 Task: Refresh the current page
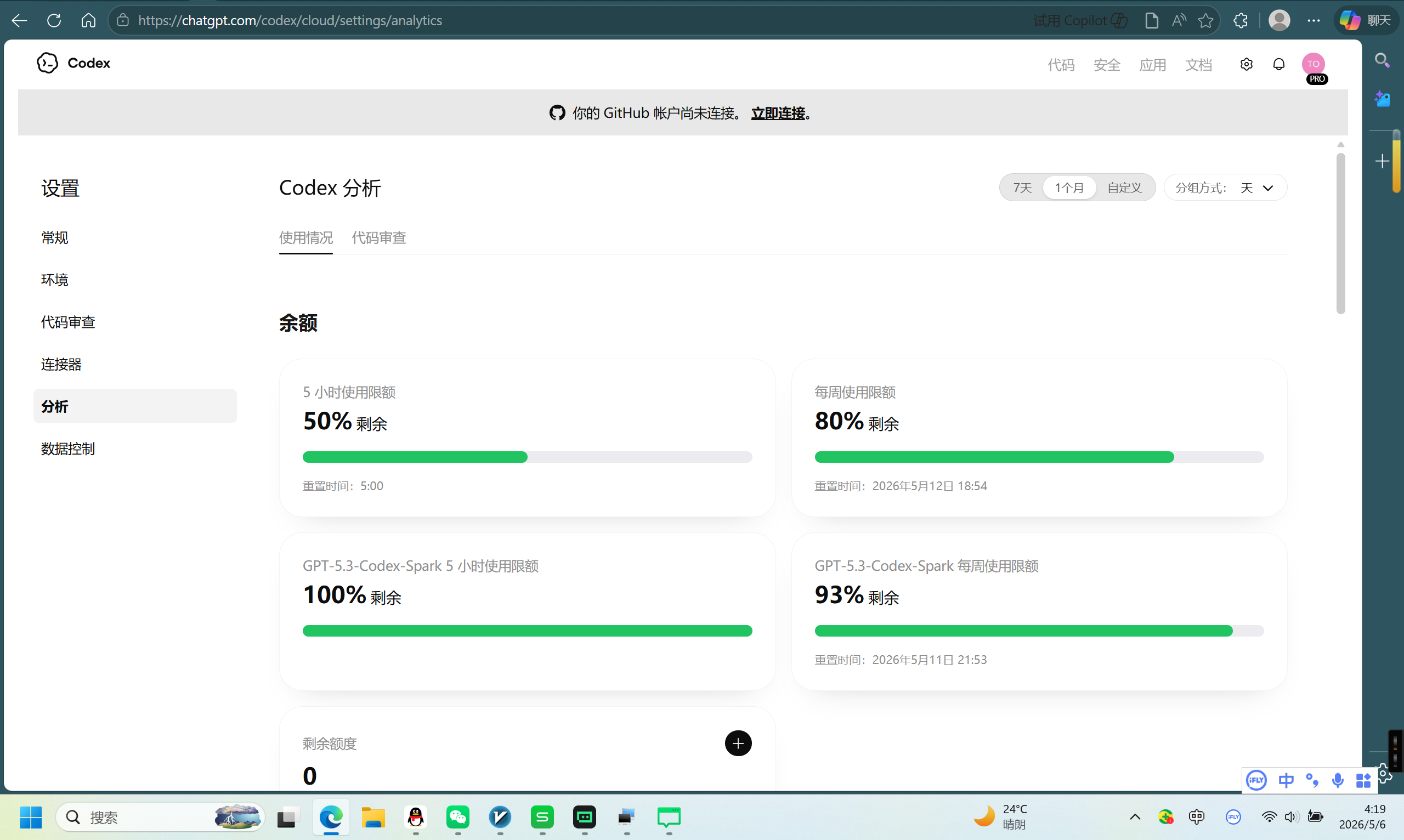(54, 21)
